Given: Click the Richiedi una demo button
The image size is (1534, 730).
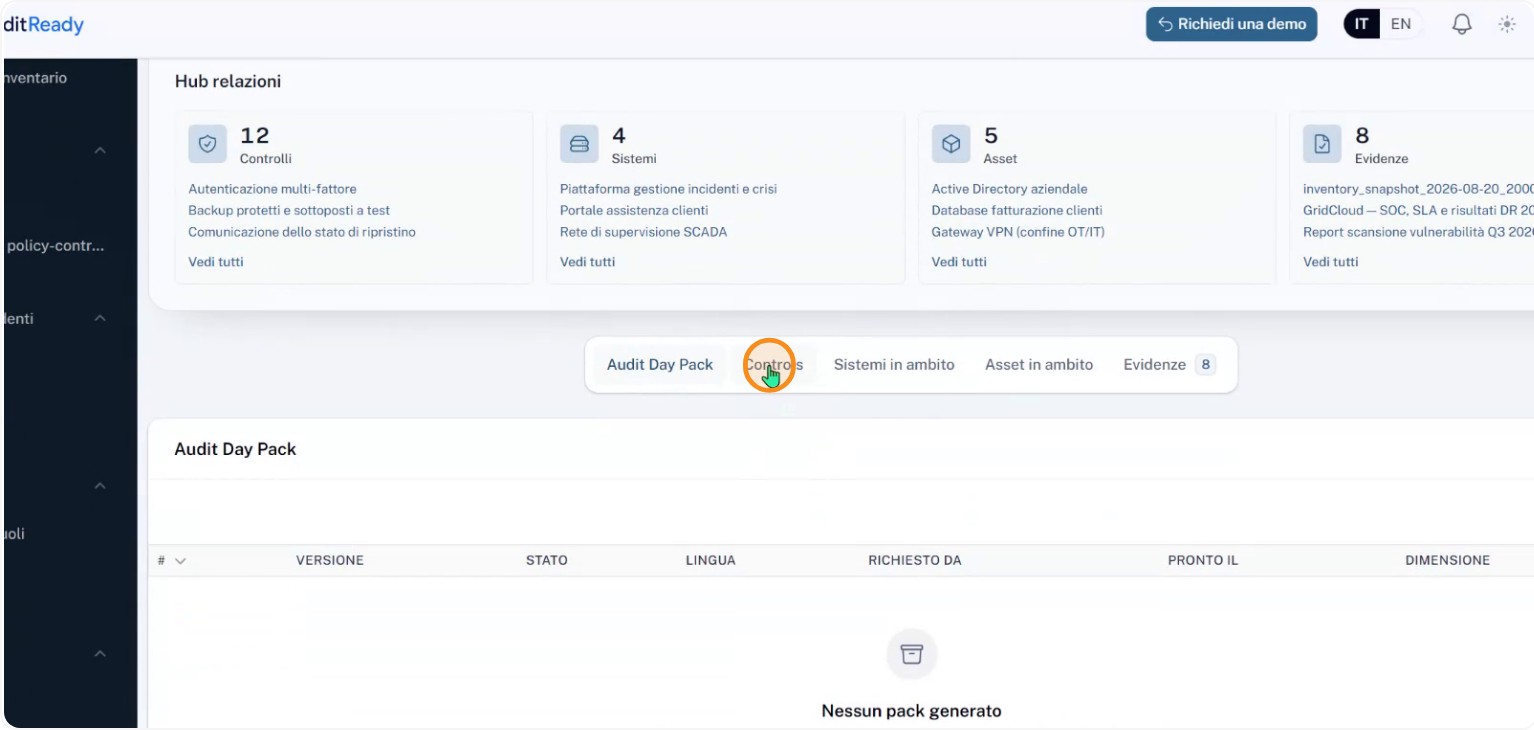Looking at the screenshot, I should [x=1232, y=24].
